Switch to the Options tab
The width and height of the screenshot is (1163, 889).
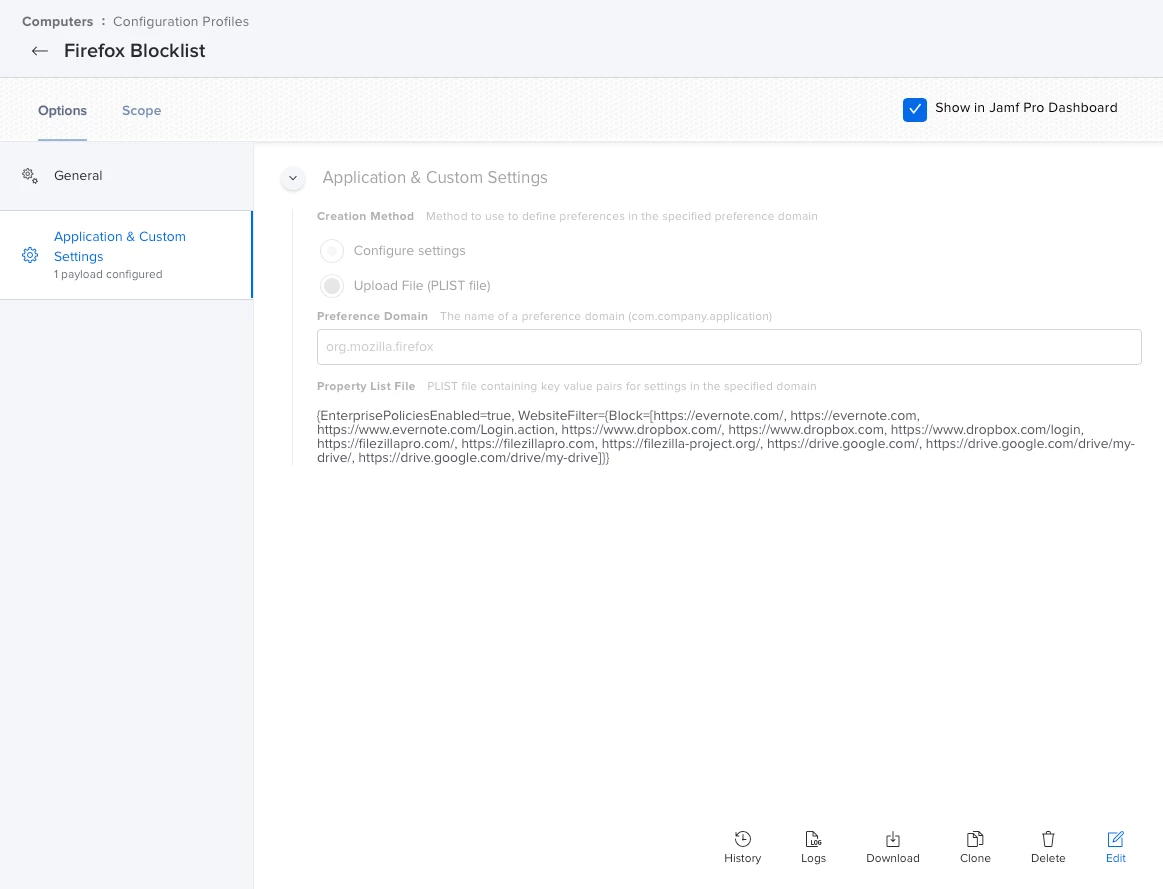pos(62,110)
